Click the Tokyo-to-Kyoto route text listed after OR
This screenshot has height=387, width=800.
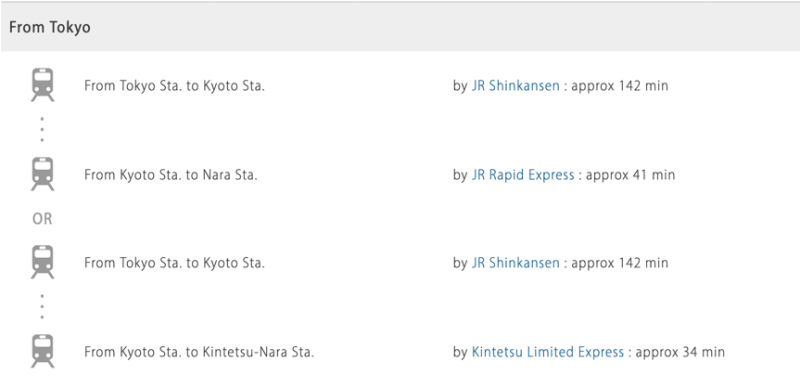(x=174, y=263)
